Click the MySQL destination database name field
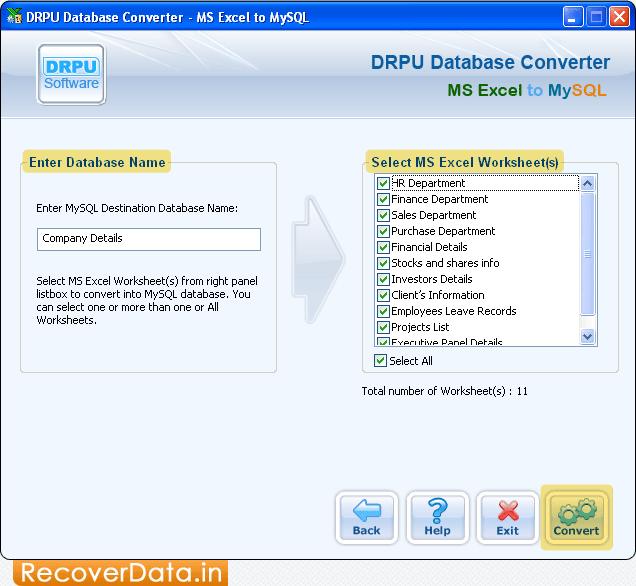 click(149, 239)
